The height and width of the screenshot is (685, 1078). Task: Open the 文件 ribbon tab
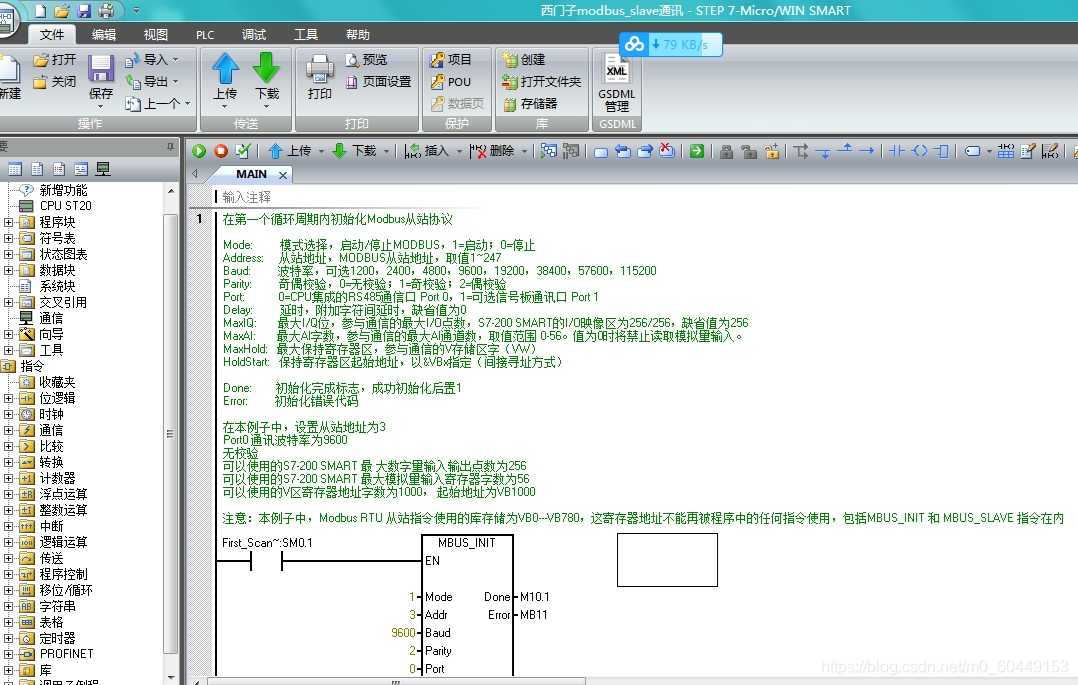(52, 34)
